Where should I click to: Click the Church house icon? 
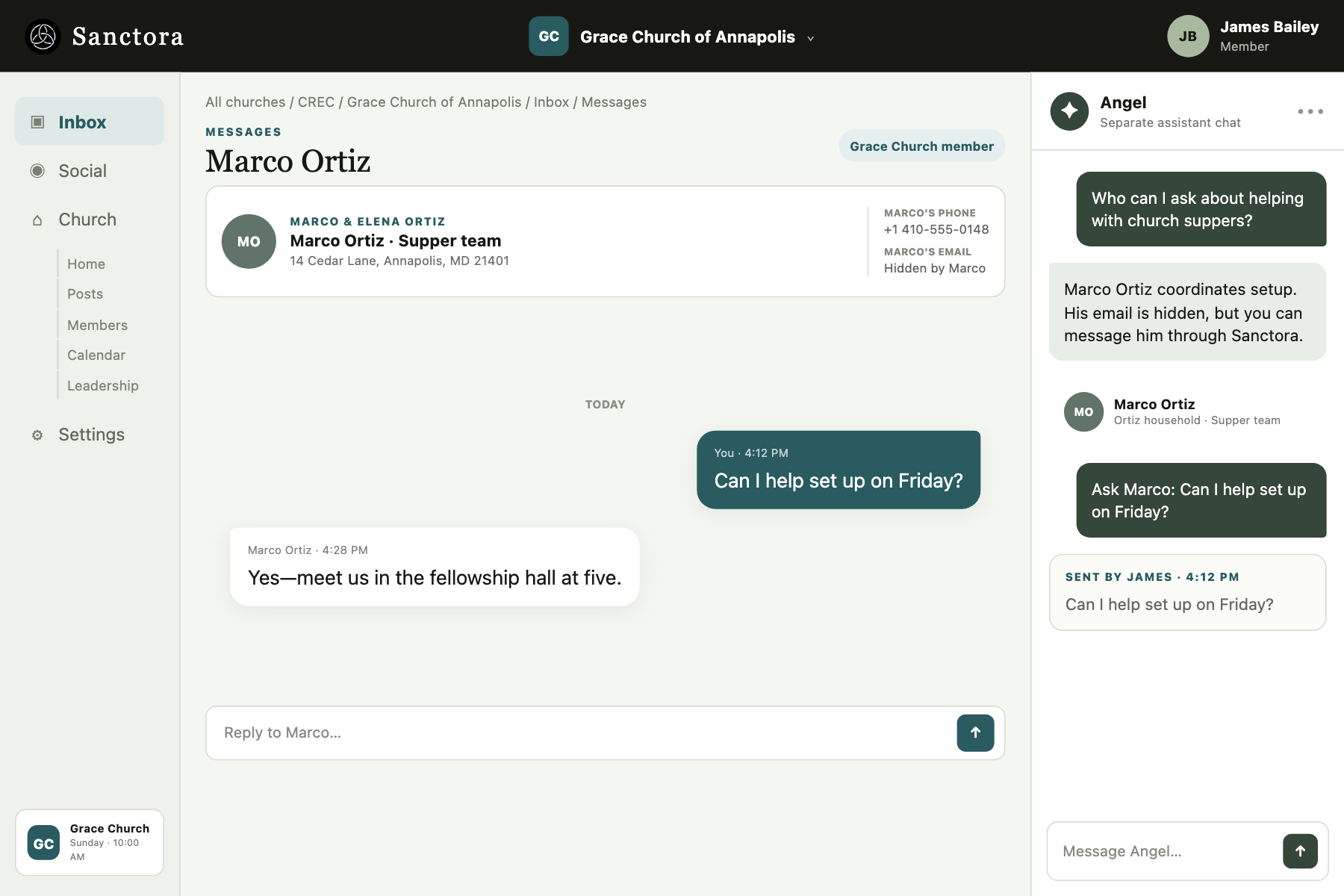pos(37,220)
